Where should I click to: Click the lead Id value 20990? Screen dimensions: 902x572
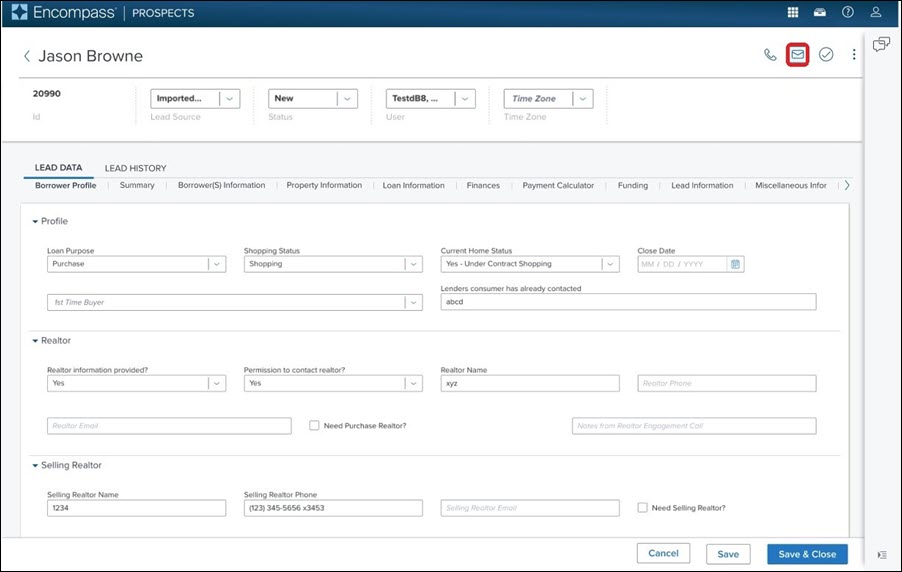tap(47, 93)
